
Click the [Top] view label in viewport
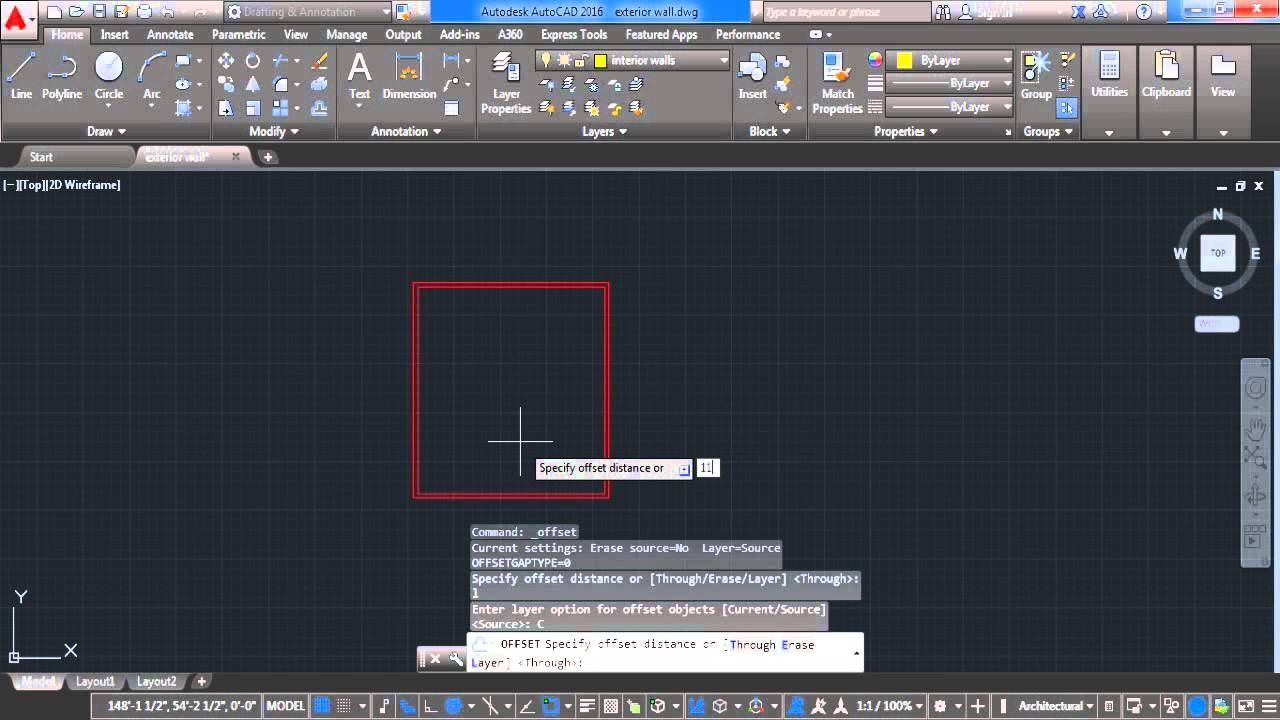30,185
